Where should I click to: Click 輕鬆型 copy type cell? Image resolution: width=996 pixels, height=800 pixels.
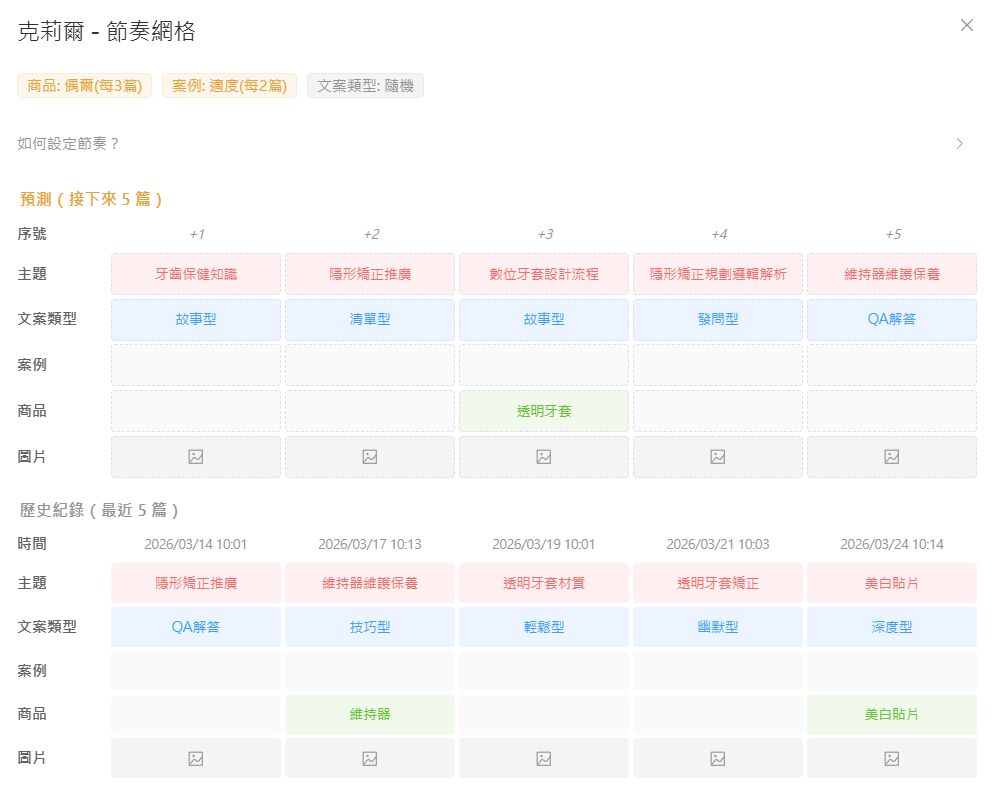(x=544, y=627)
